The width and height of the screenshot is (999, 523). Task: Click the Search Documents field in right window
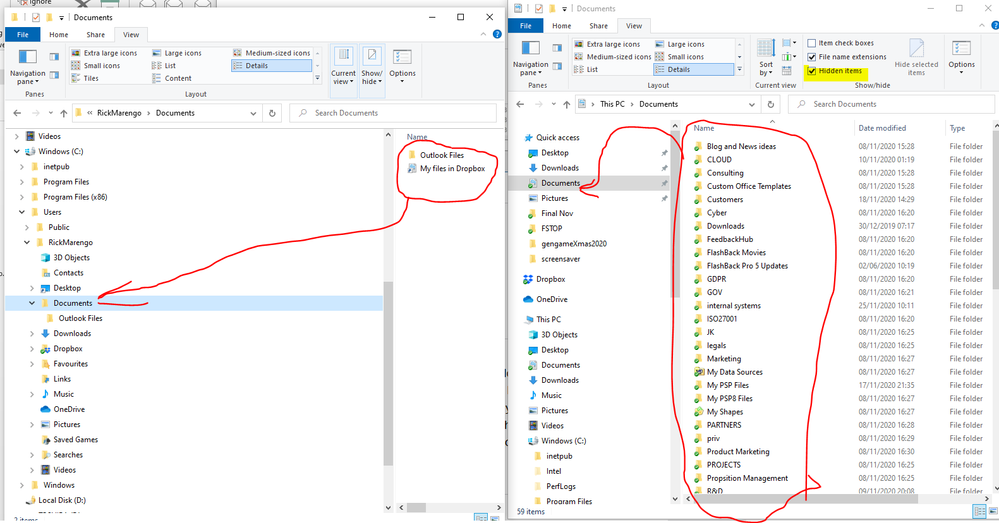tap(900, 104)
